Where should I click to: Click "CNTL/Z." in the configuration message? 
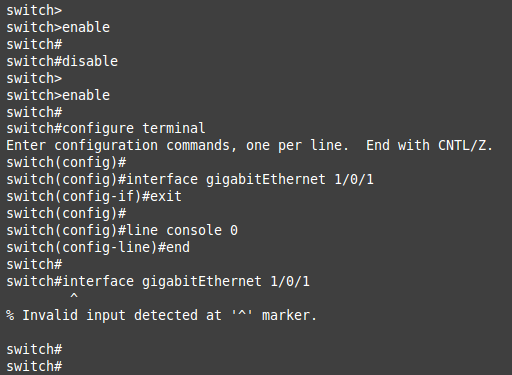pos(465,146)
